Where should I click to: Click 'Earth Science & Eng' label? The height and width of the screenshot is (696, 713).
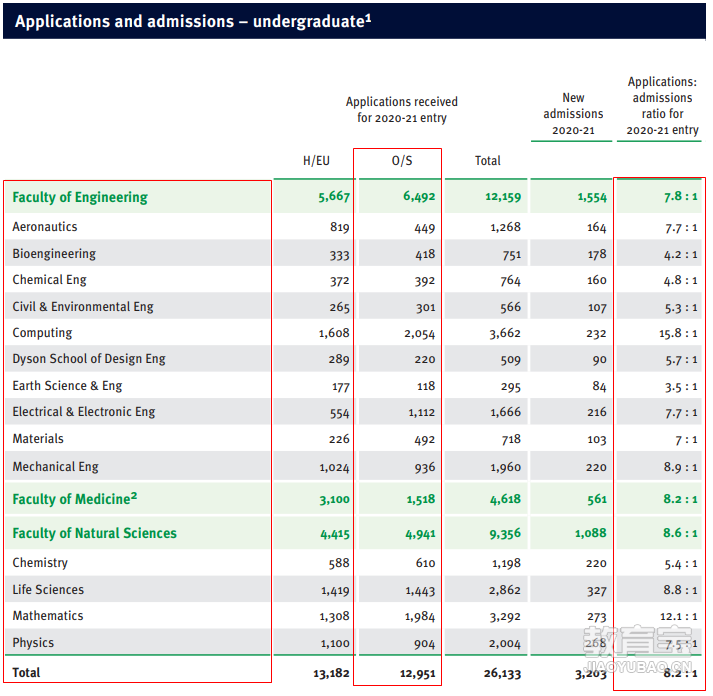[67, 386]
